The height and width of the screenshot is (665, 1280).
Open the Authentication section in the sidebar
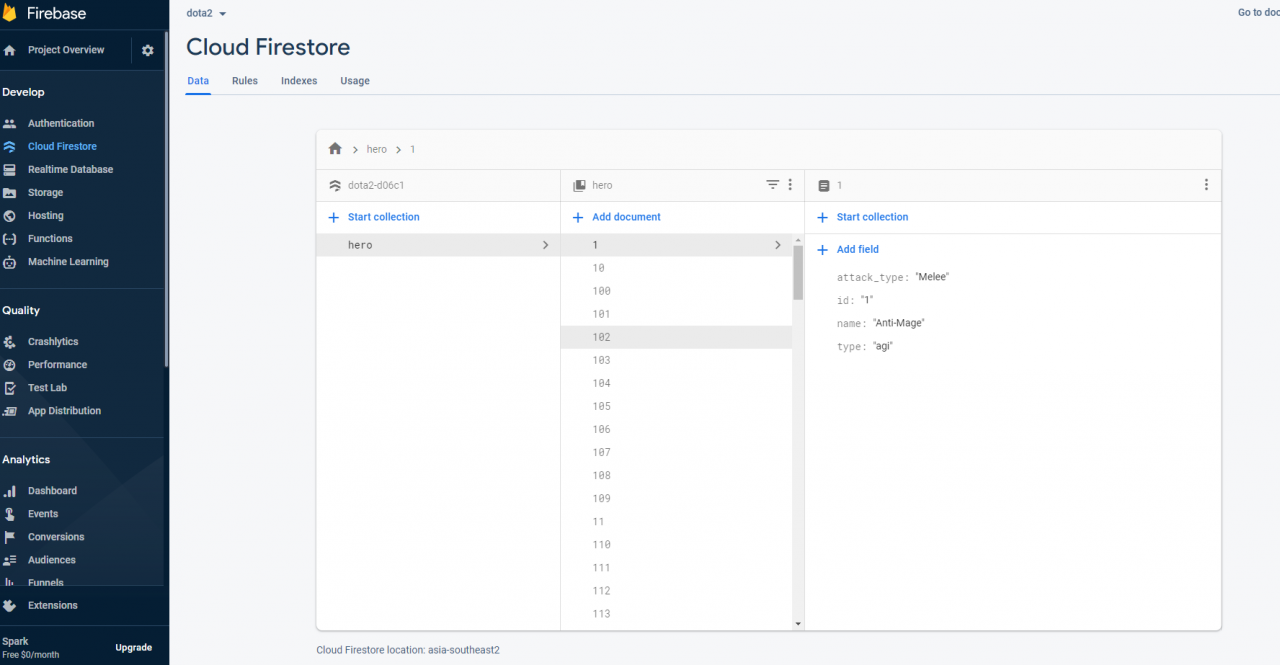(60, 122)
